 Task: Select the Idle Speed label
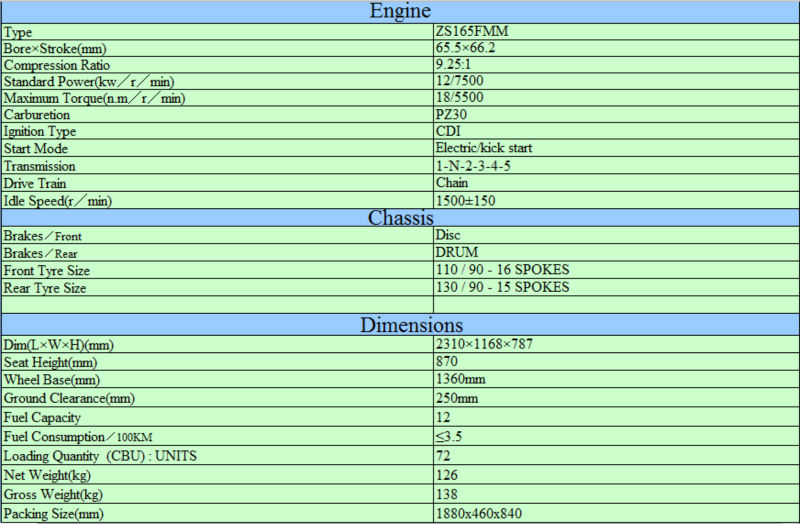click(x=58, y=201)
